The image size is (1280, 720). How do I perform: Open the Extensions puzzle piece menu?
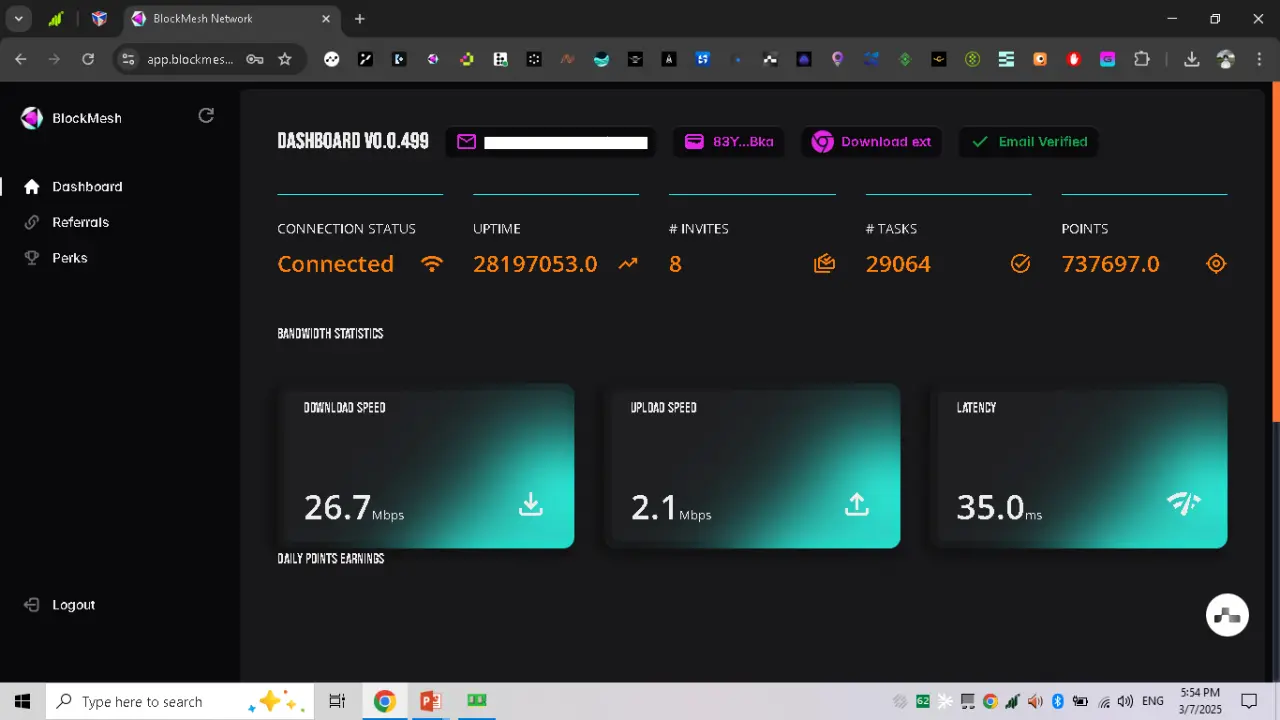(x=1142, y=59)
